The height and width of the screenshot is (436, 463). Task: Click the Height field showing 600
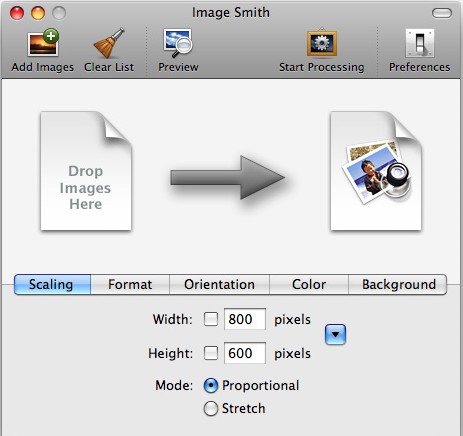click(x=245, y=353)
